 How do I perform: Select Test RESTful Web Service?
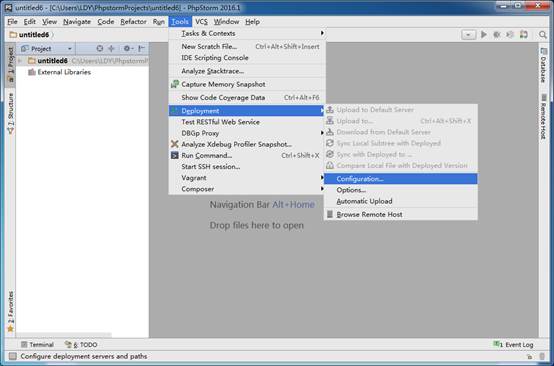pyautogui.click(x=247, y=122)
